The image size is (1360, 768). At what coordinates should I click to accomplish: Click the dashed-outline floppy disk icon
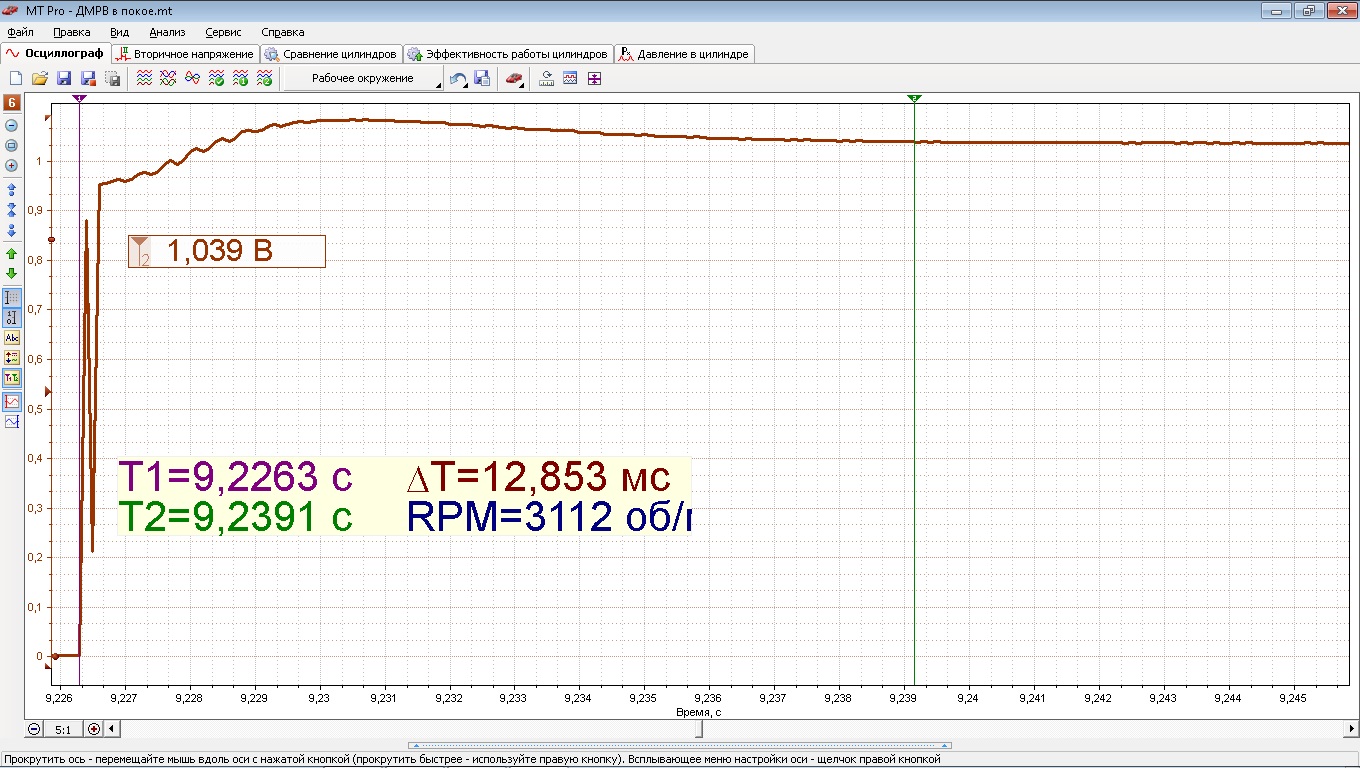pyautogui.click(x=112, y=78)
